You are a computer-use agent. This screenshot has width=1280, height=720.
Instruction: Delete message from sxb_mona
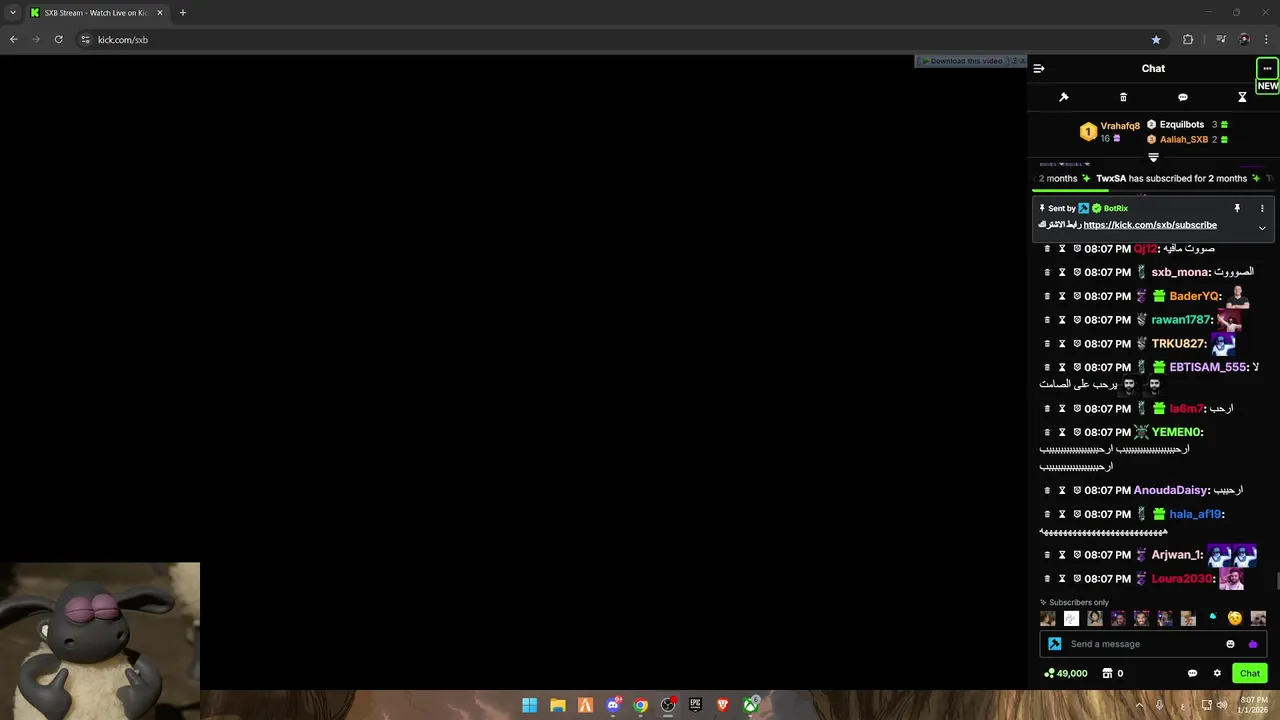click(1047, 272)
